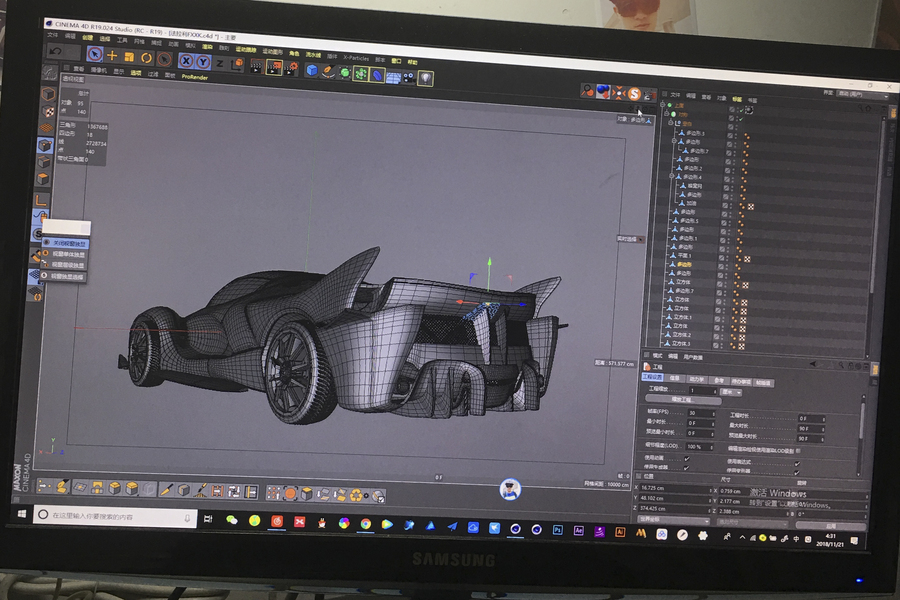Open 标签 menu in Object Manager
Image resolution: width=900 pixels, height=600 pixels.
737,99
